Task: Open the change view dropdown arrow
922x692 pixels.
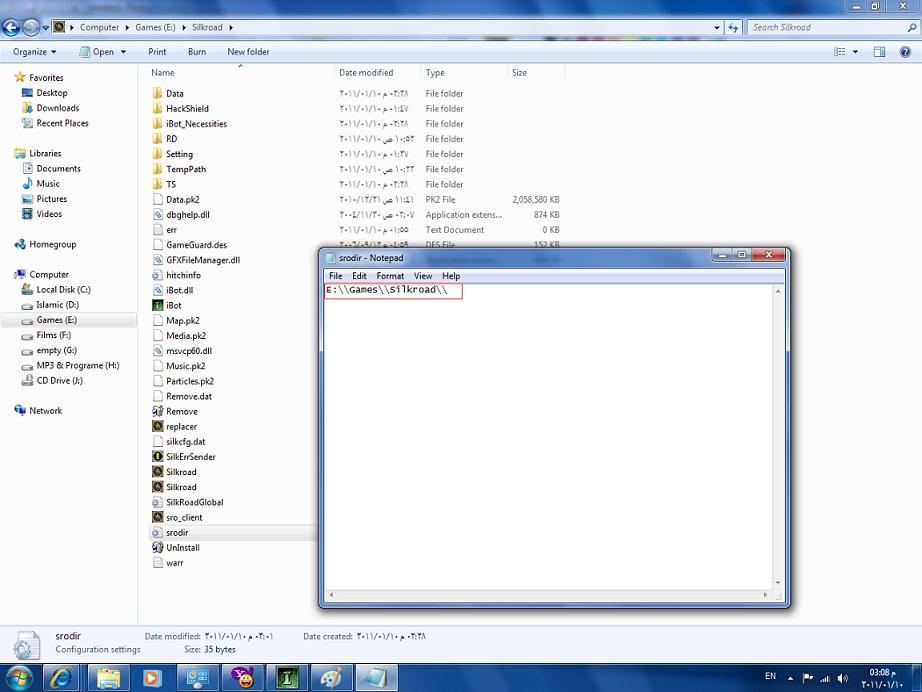Action: 855,52
